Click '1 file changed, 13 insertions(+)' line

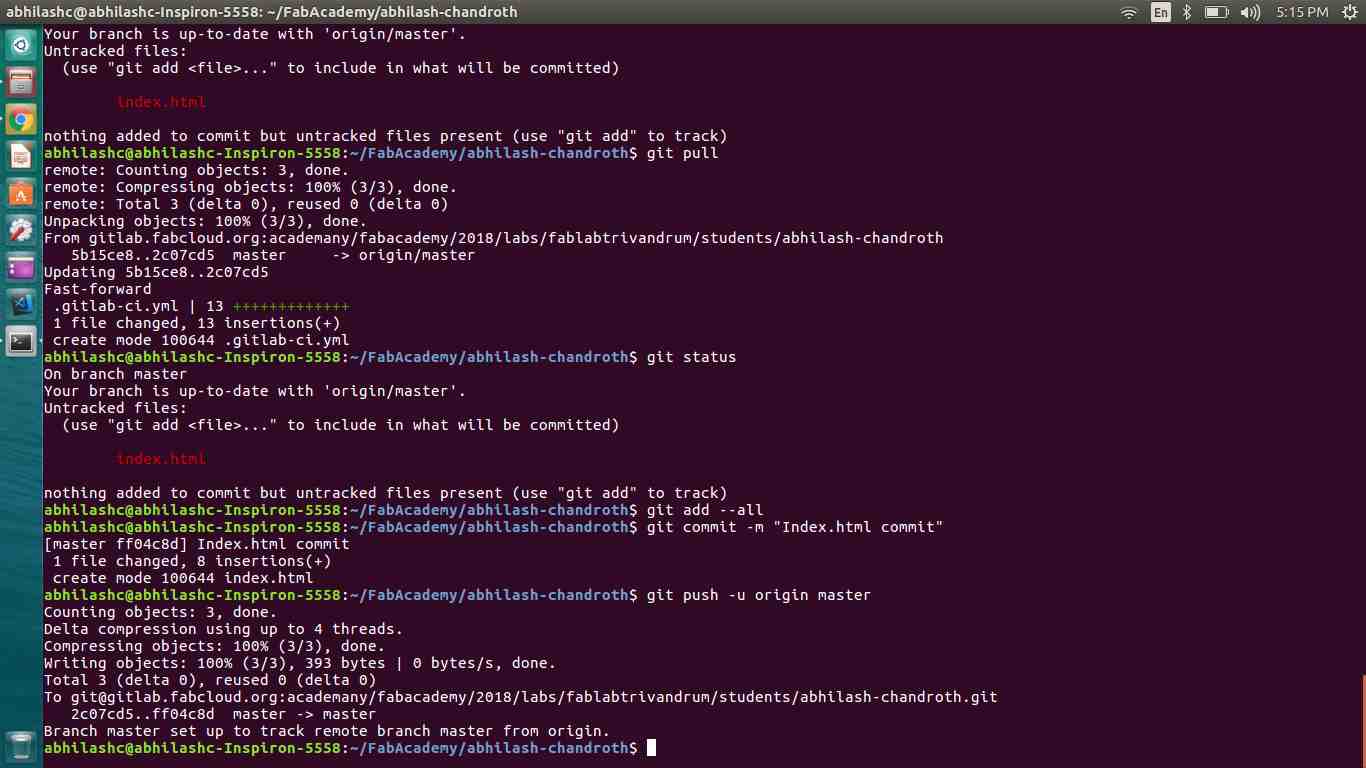tap(196, 323)
